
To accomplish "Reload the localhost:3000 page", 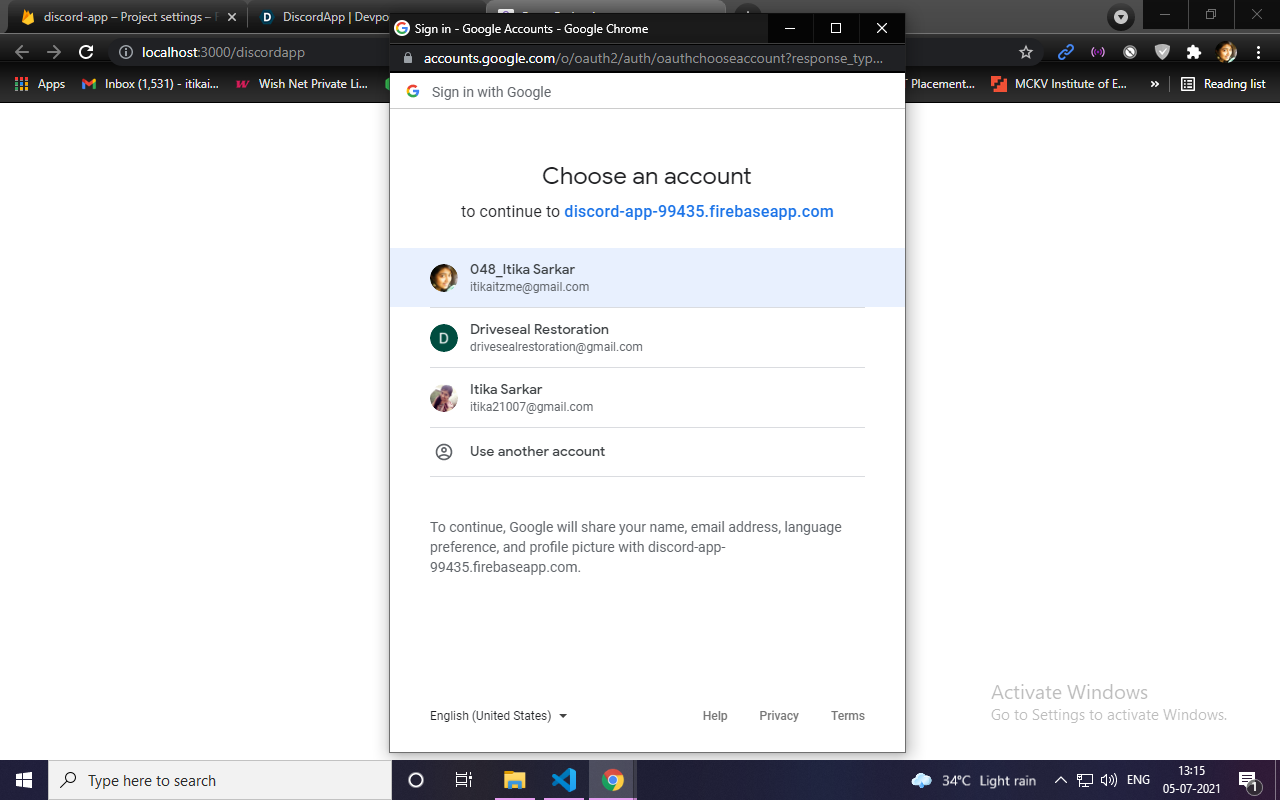I will point(86,52).
